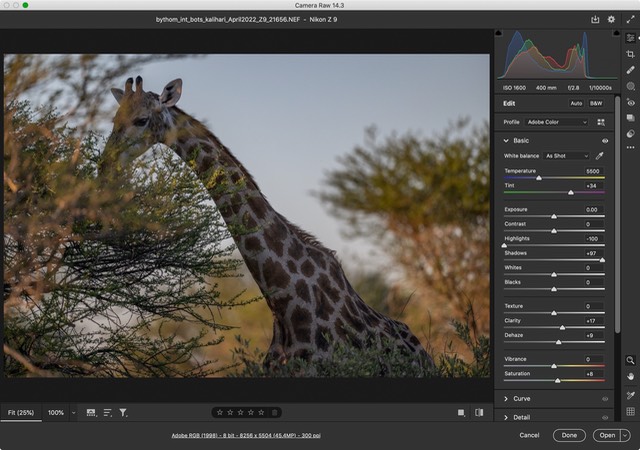Open Camera Raw preferences gear

point(611,19)
